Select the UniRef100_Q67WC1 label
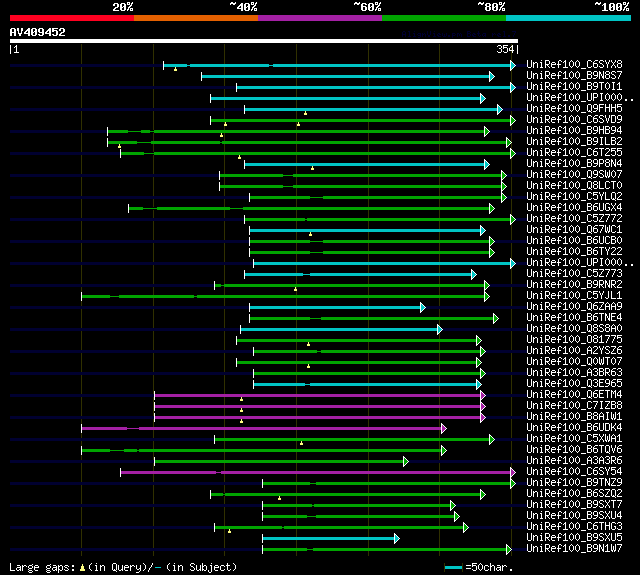 point(574,230)
